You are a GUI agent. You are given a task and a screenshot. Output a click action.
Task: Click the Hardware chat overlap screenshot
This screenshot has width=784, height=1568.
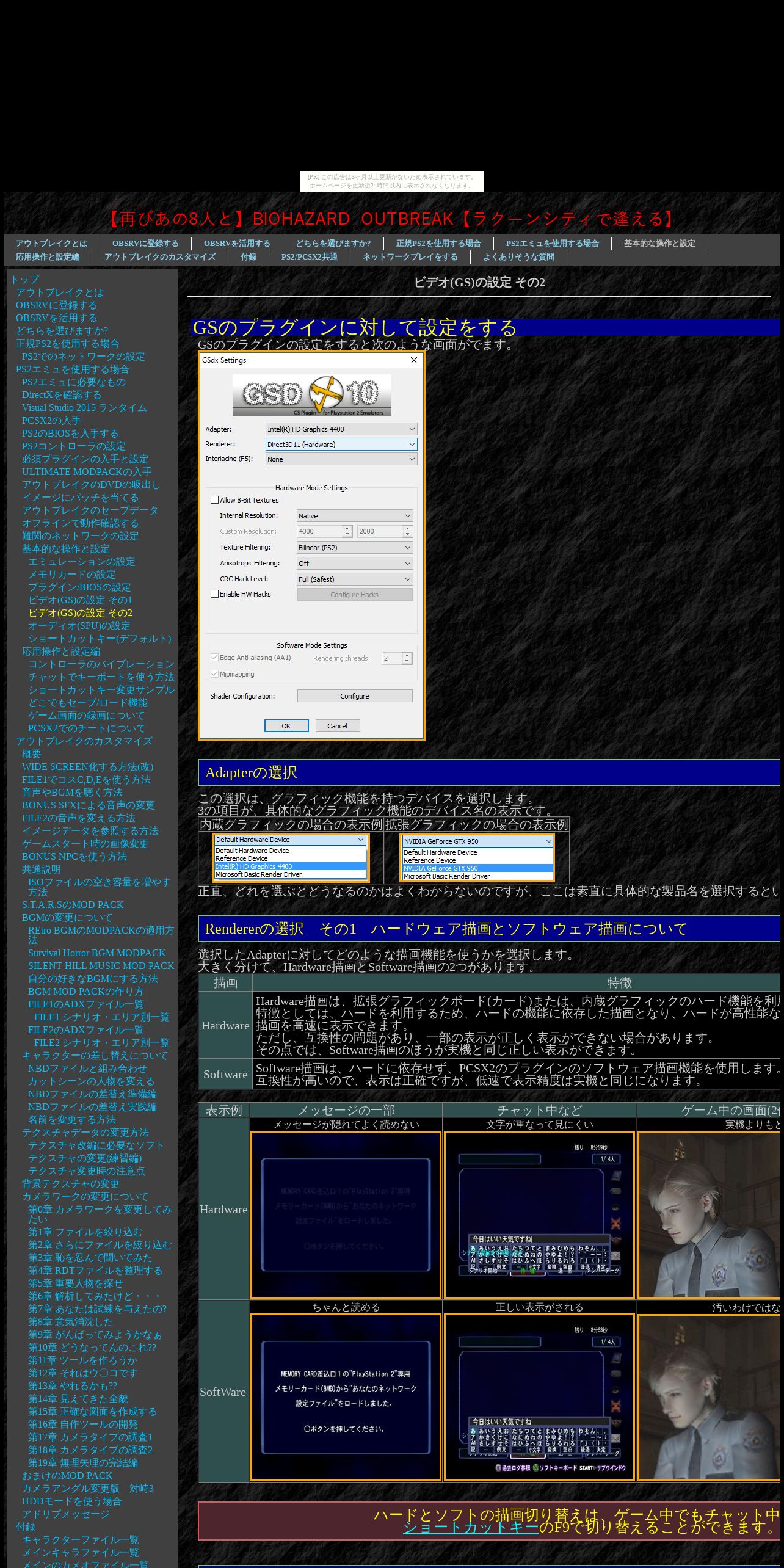tap(540, 1215)
